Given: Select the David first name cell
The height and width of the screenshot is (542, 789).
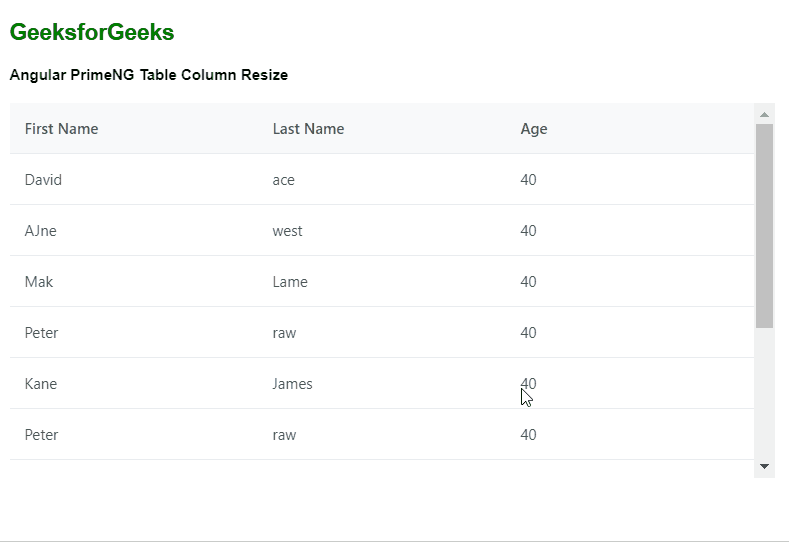Looking at the screenshot, I should (x=43, y=180).
